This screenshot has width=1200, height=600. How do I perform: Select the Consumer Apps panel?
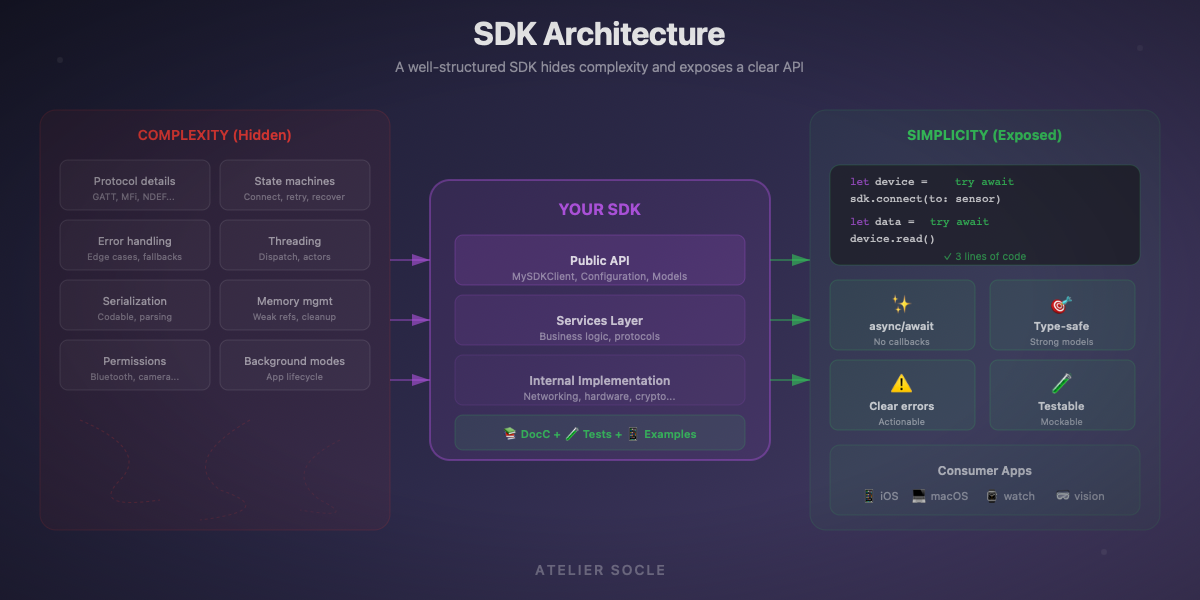pos(984,480)
